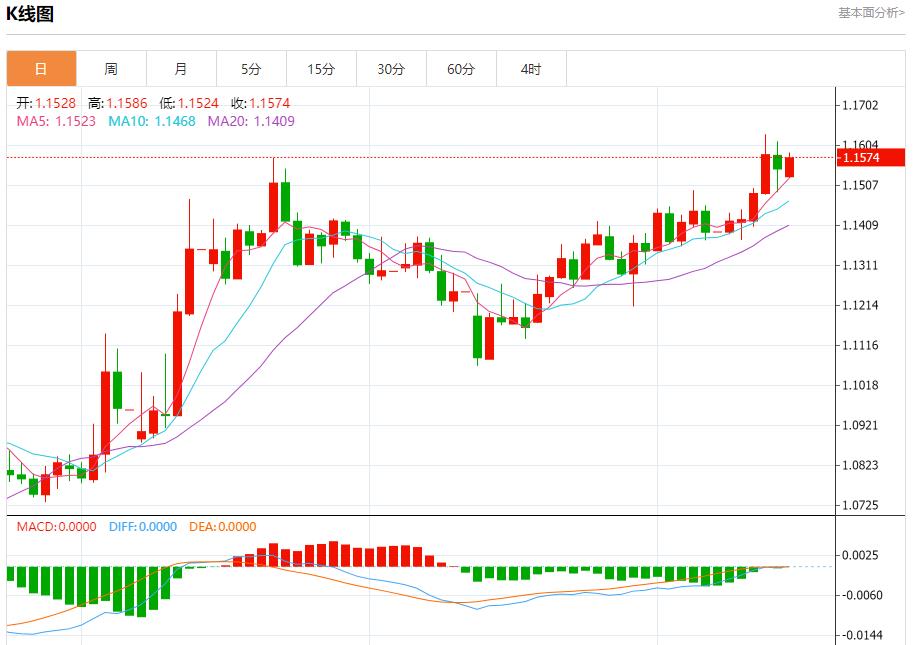Click the DIFF value label

point(142,527)
